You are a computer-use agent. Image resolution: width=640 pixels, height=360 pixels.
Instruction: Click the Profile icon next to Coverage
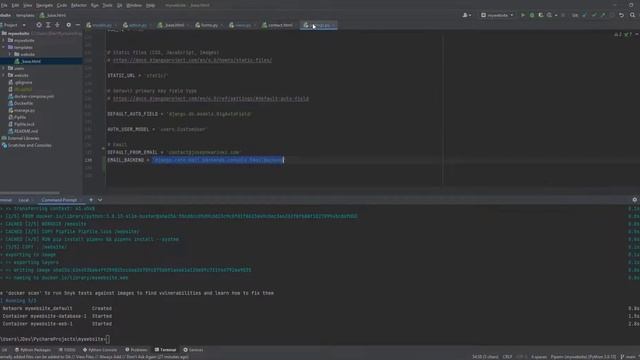(550, 15)
